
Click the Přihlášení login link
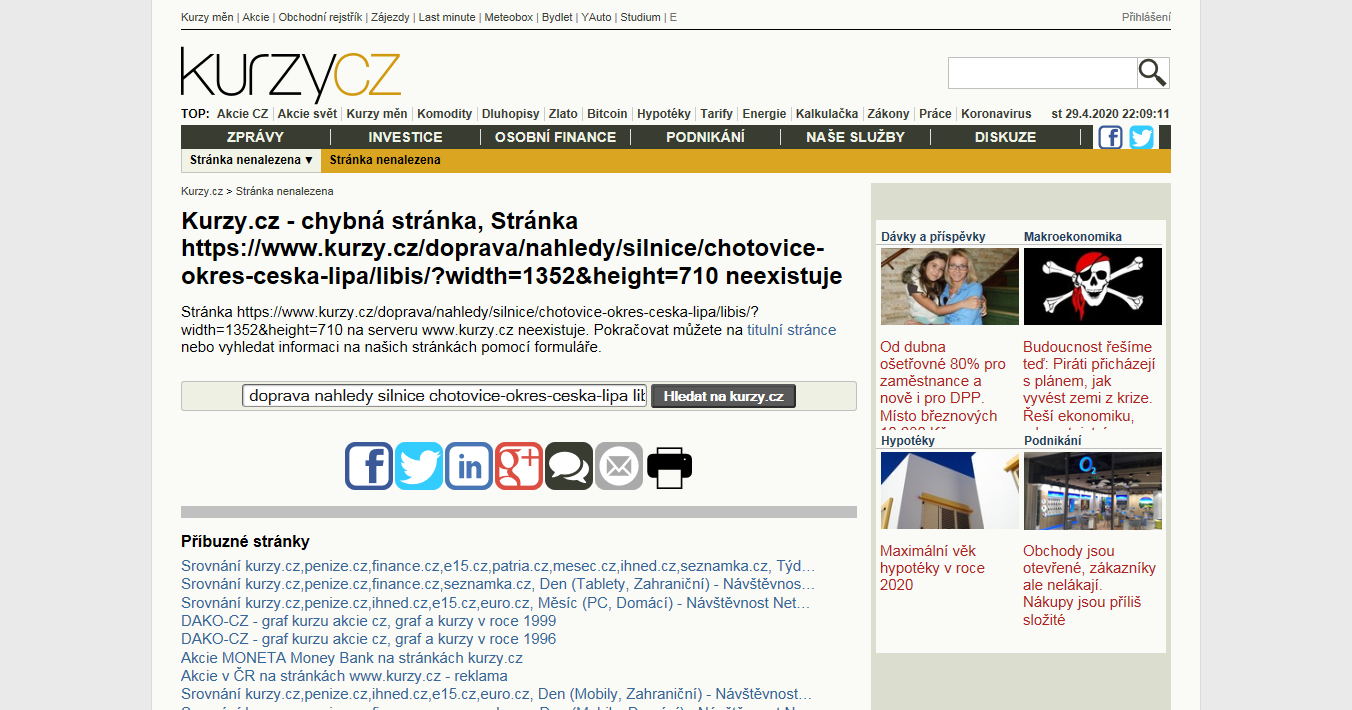click(x=1146, y=17)
